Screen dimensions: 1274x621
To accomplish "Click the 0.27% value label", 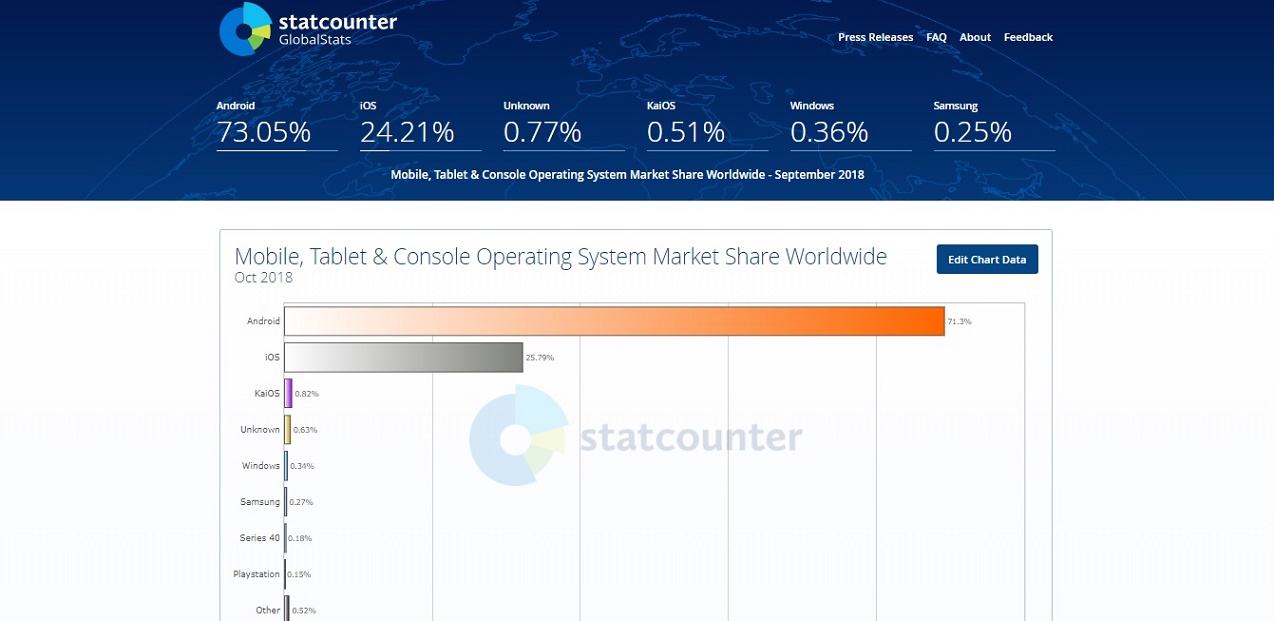I will click(300, 502).
